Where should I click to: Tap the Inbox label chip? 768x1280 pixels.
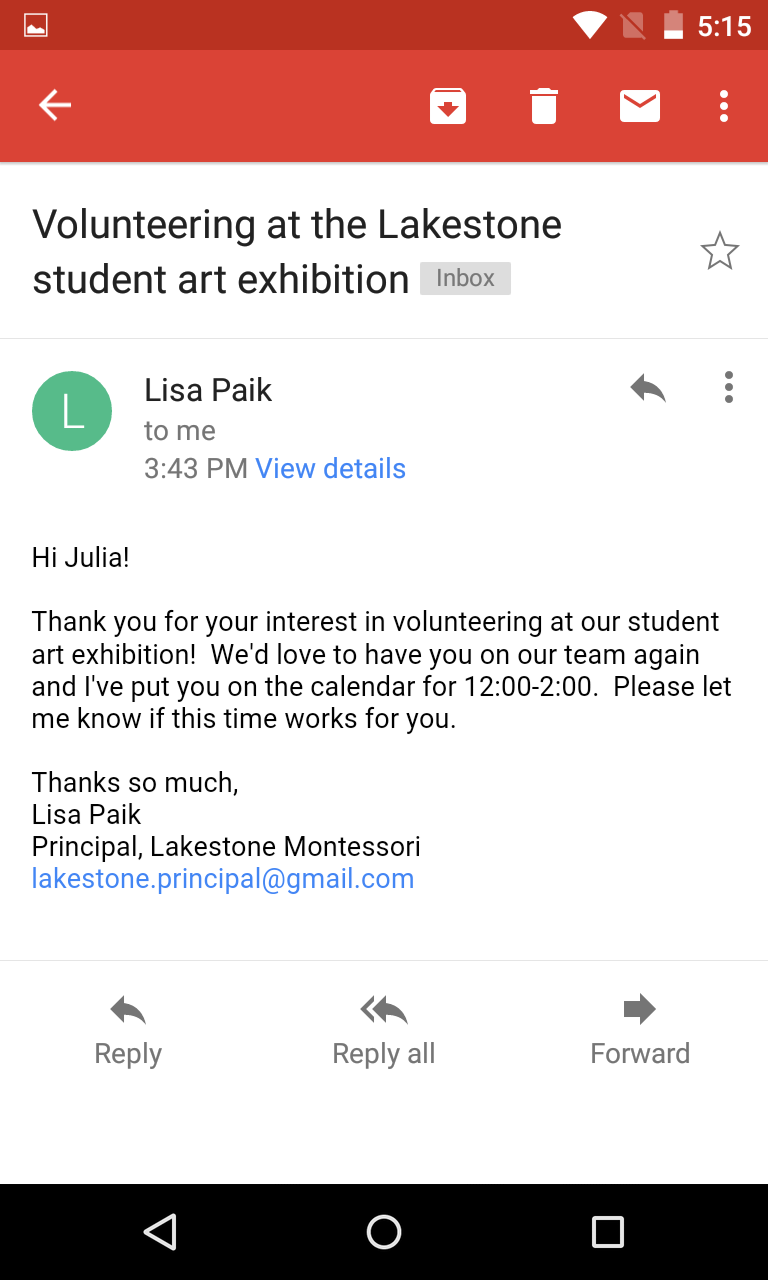pyautogui.click(x=465, y=278)
